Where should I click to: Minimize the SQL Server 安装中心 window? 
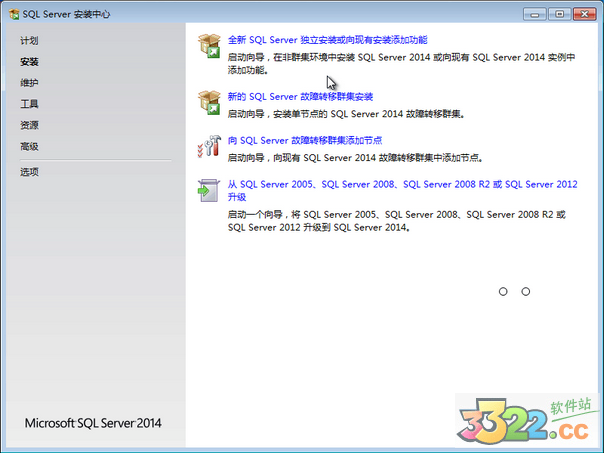coord(534,14)
